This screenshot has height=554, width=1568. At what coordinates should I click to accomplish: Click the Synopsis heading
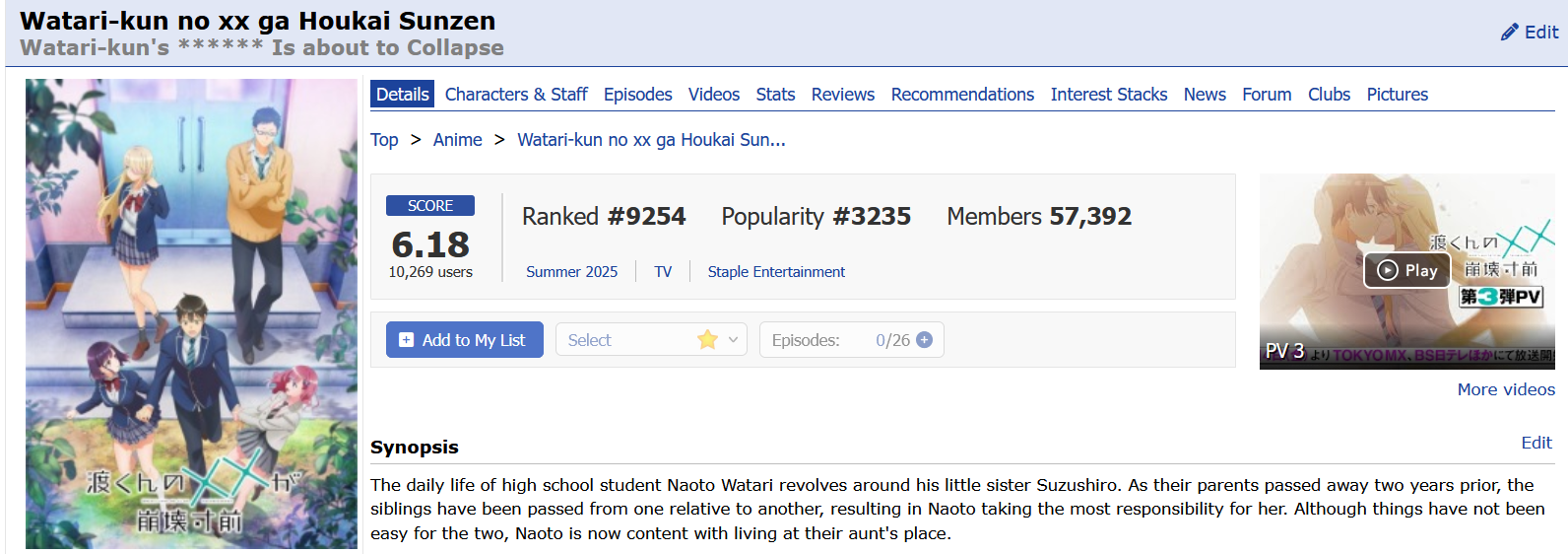415,447
